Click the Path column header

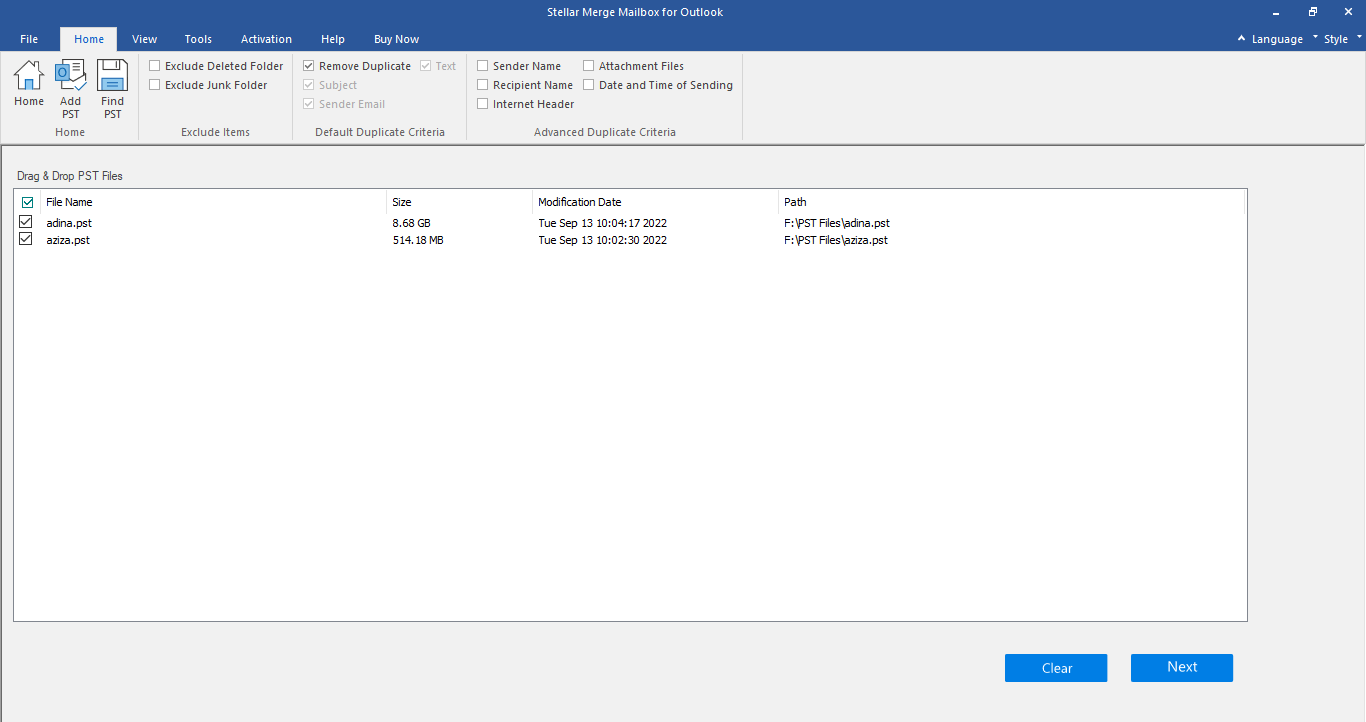(x=1011, y=202)
